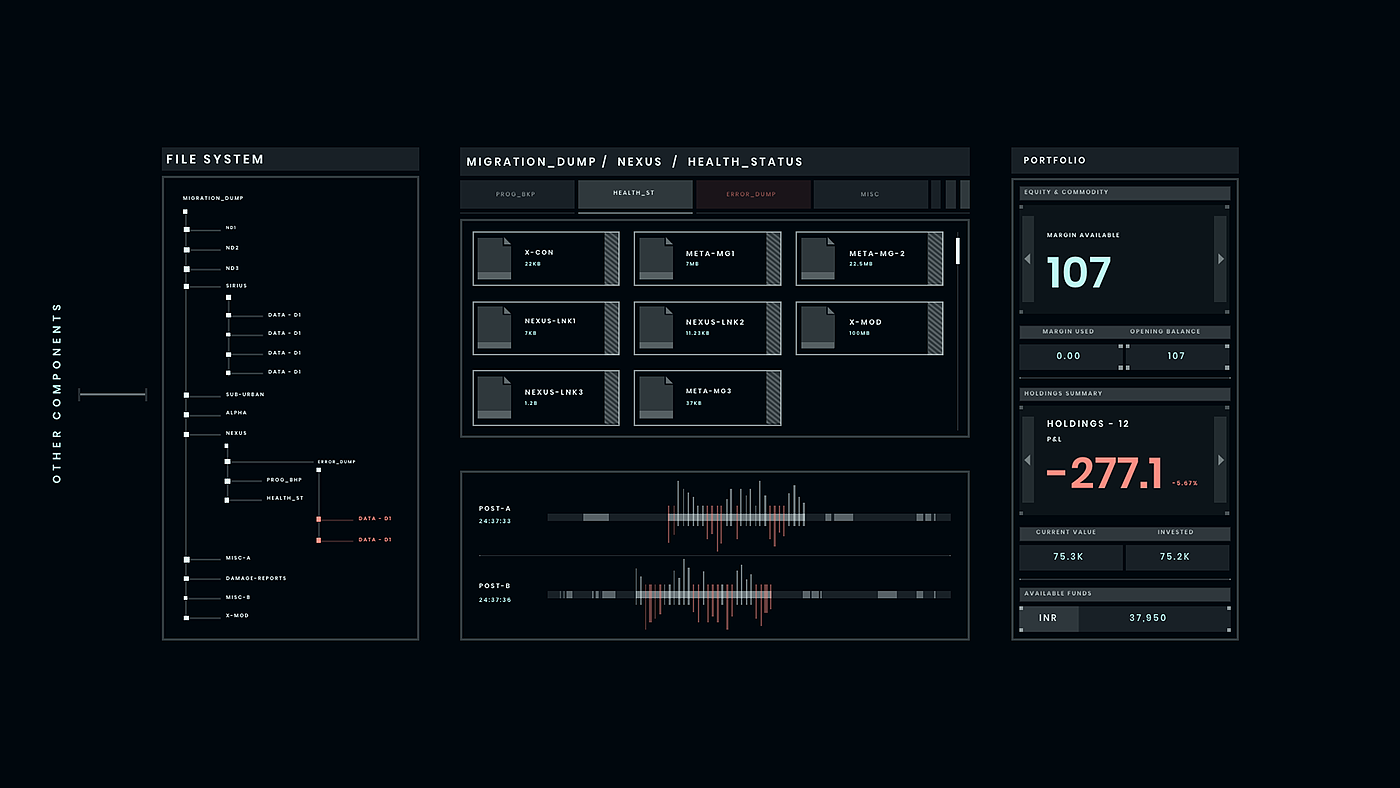Expand the SIRIUS tree node
This screenshot has height=788, width=1400.
pyautogui.click(x=186, y=286)
